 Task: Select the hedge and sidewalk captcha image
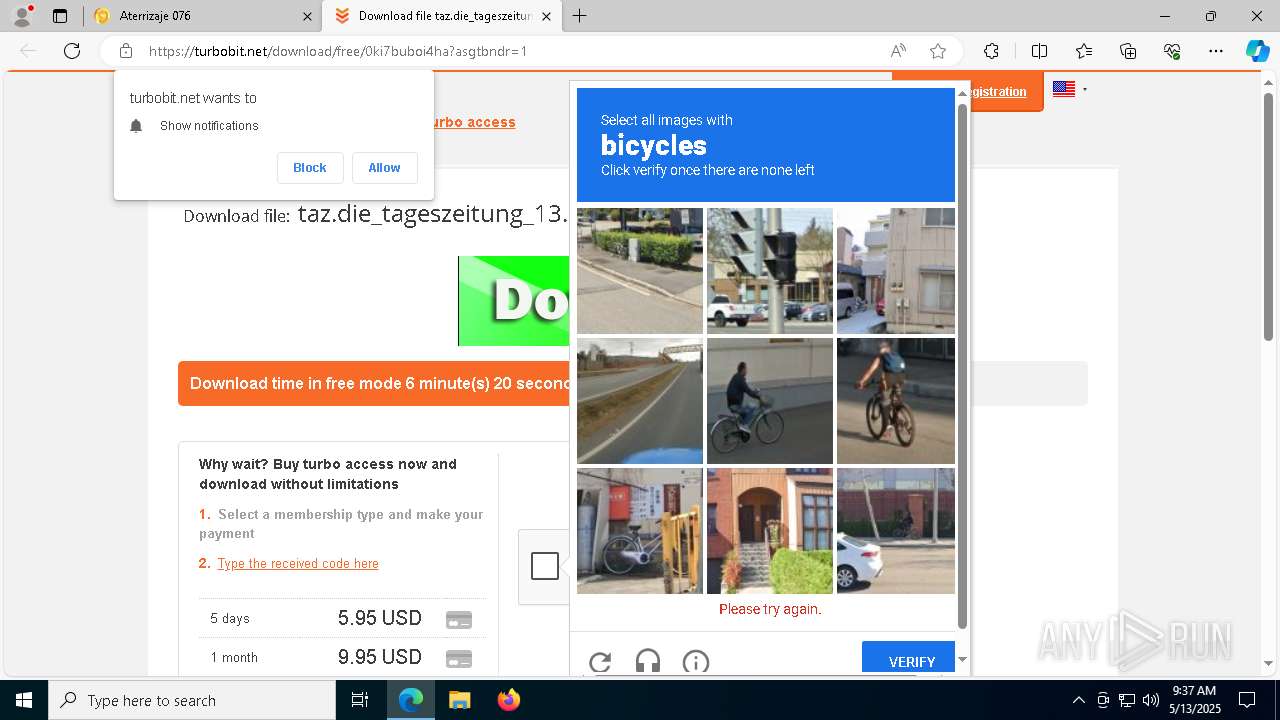point(640,271)
